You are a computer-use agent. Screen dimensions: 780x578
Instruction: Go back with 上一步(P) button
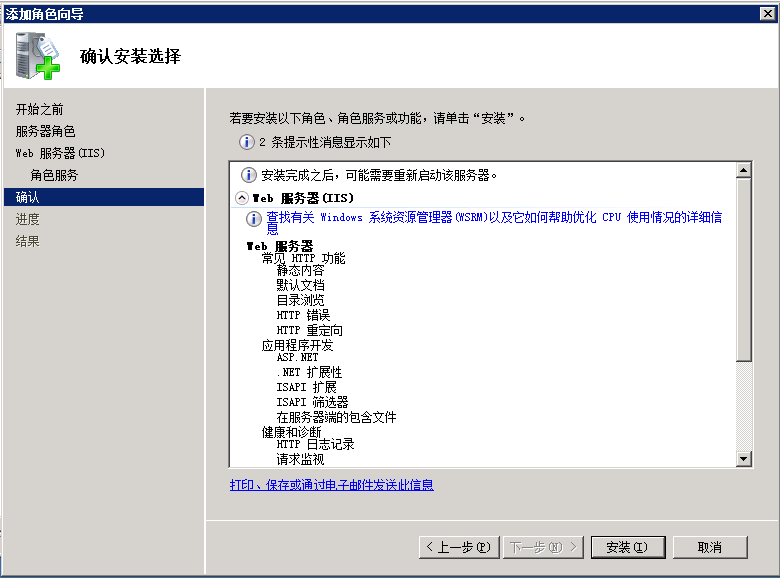click(459, 547)
